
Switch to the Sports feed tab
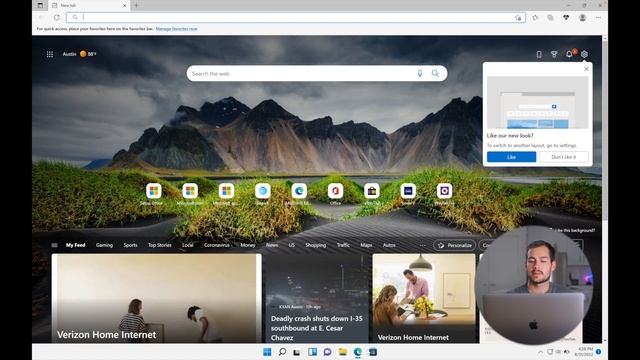(x=130, y=245)
